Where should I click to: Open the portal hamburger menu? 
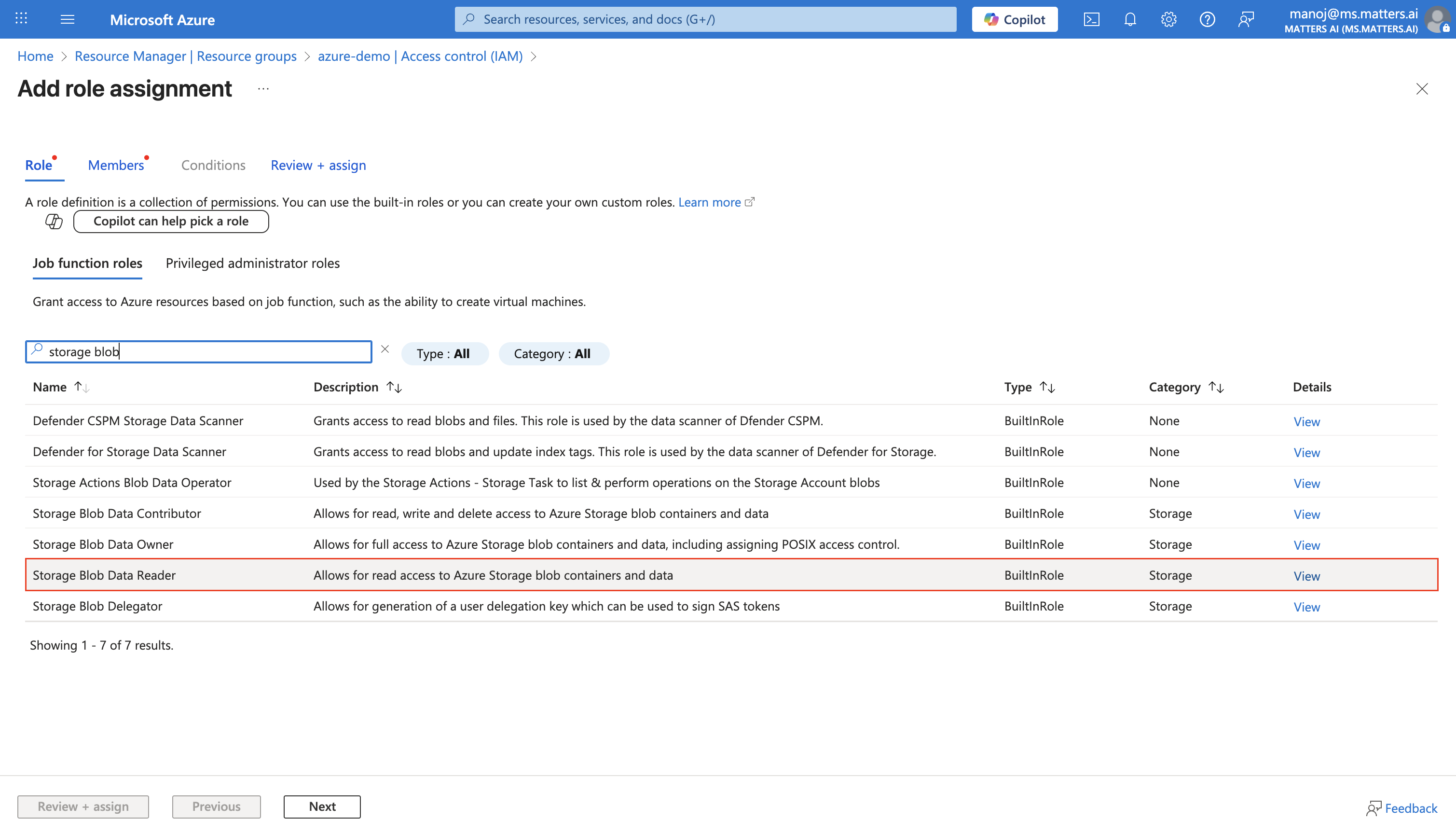[x=68, y=19]
